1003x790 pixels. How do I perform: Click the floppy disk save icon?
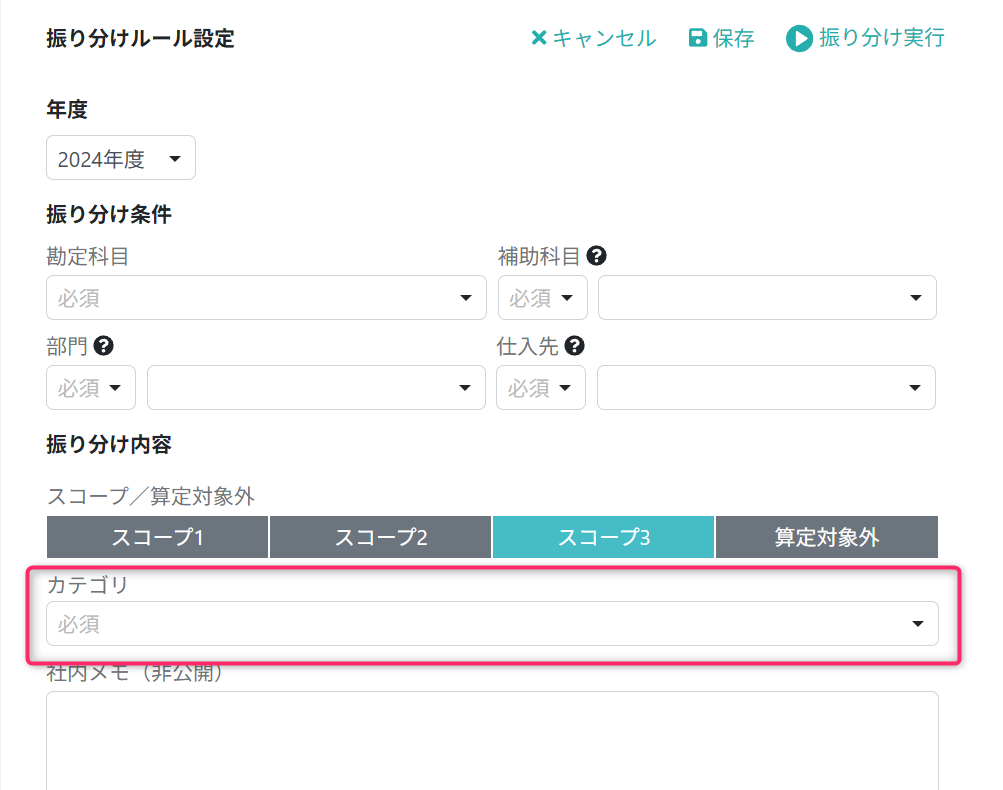tap(698, 39)
